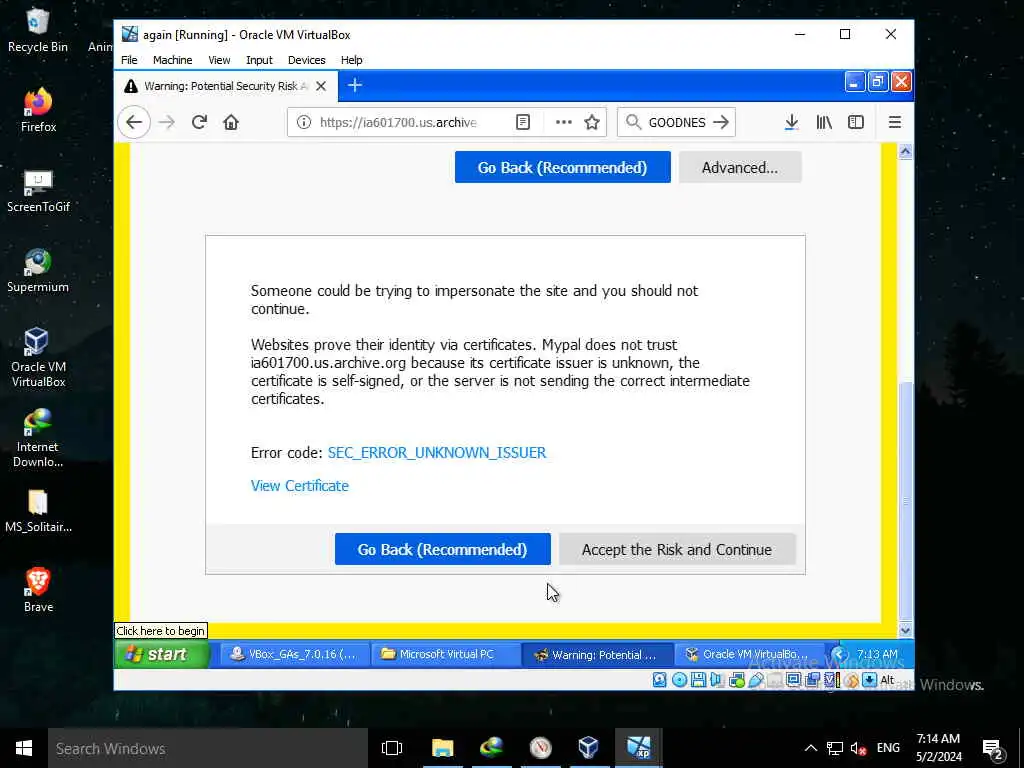Screen dimensions: 1024x768
Task: Click Go Back (Recommended) in advanced panel
Action: 442,549
